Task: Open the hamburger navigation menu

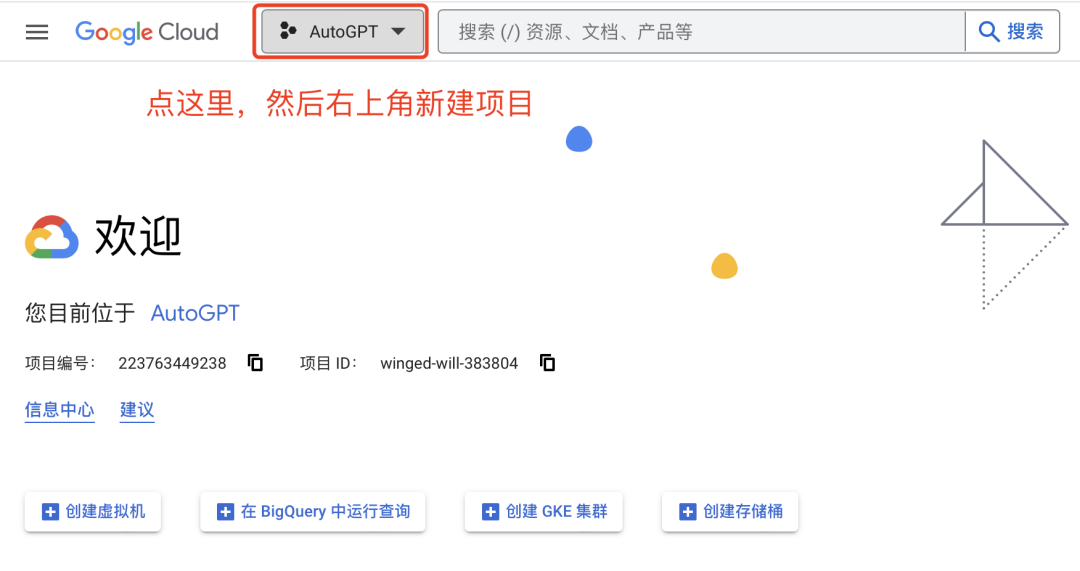Action: 37,32
